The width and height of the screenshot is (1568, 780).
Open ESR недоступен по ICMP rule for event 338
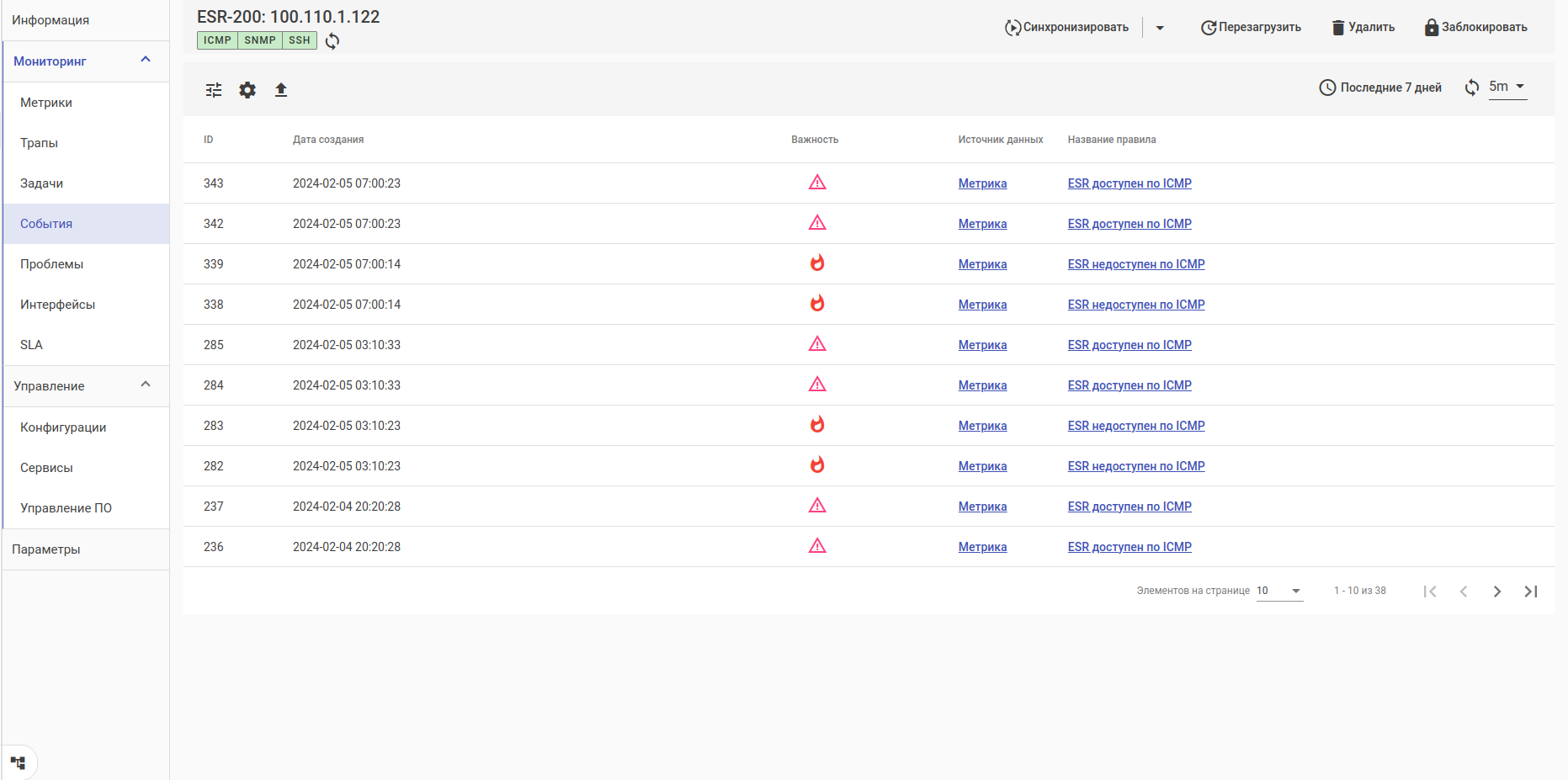pyautogui.click(x=1136, y=305)
